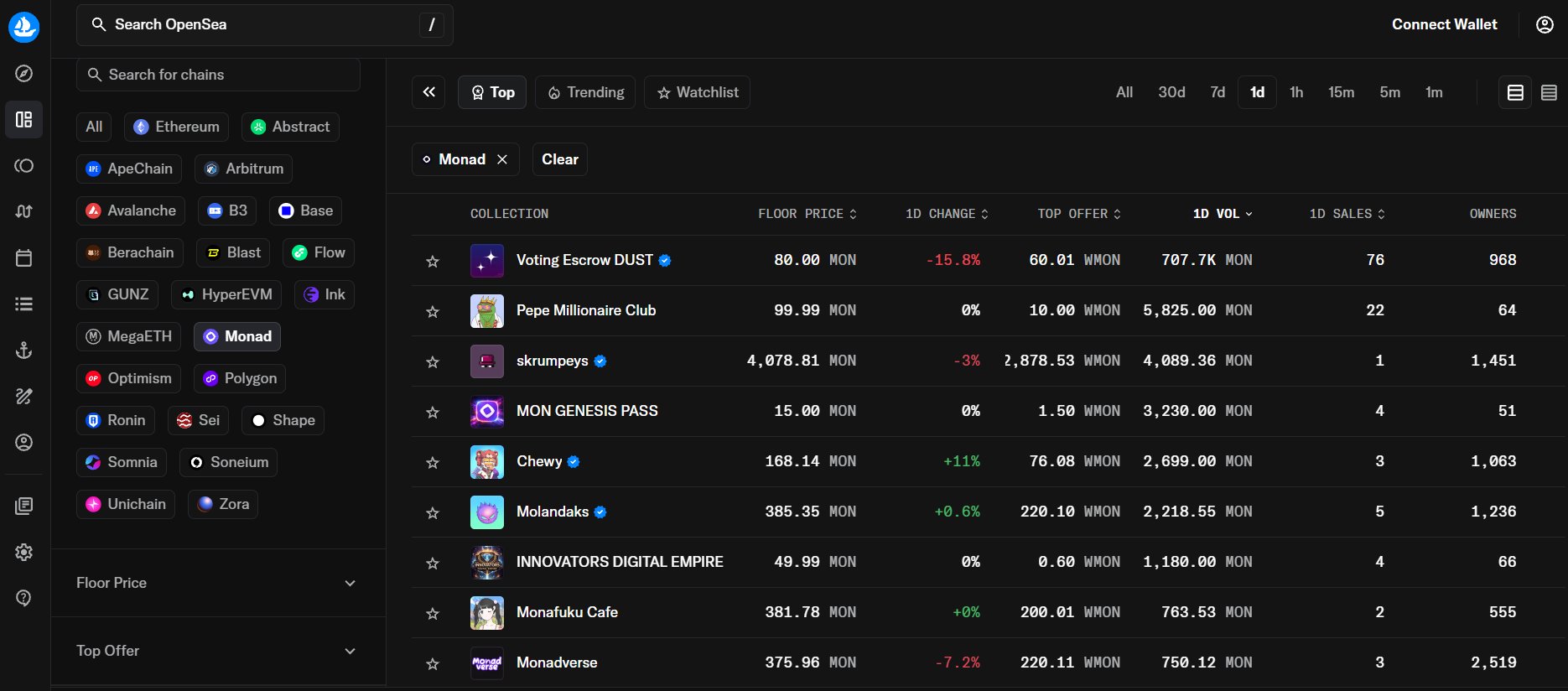Open the anchor icon in left sidebar
The image size is (1568, 691).
tap(24, 351)
